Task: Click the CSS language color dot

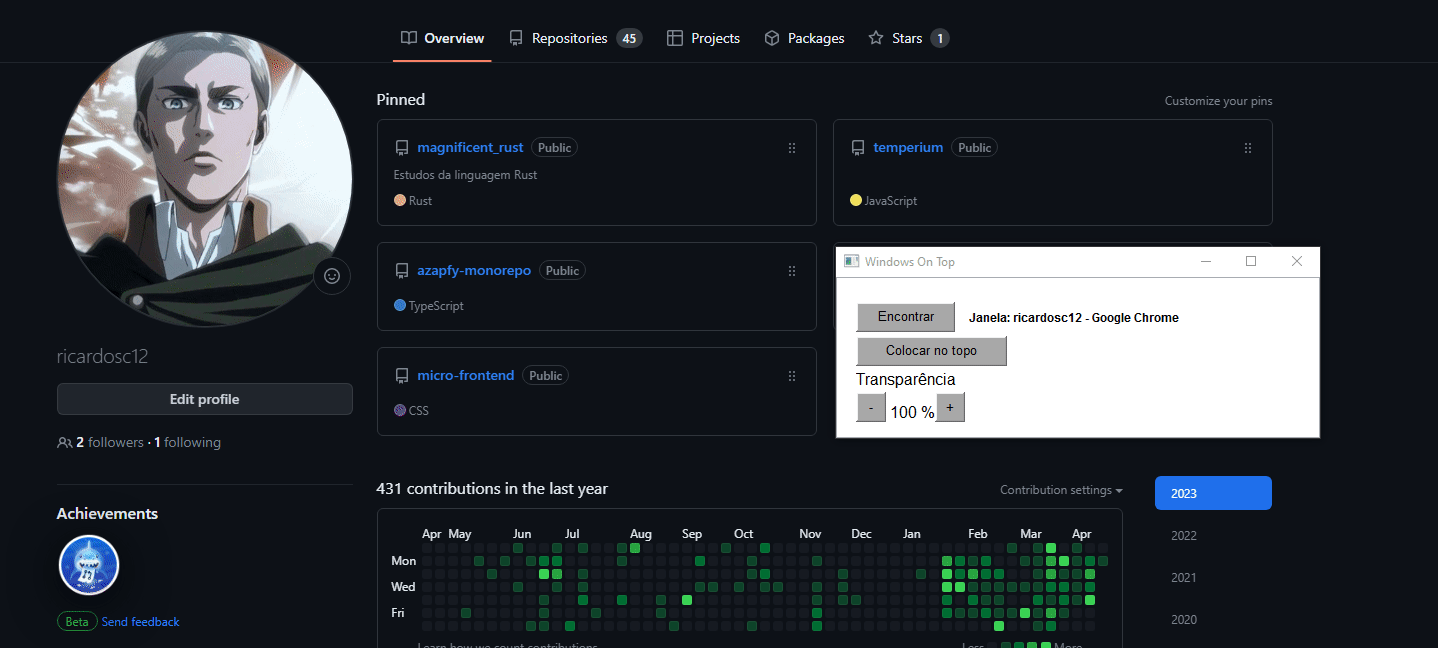Action: click(400, 410)
